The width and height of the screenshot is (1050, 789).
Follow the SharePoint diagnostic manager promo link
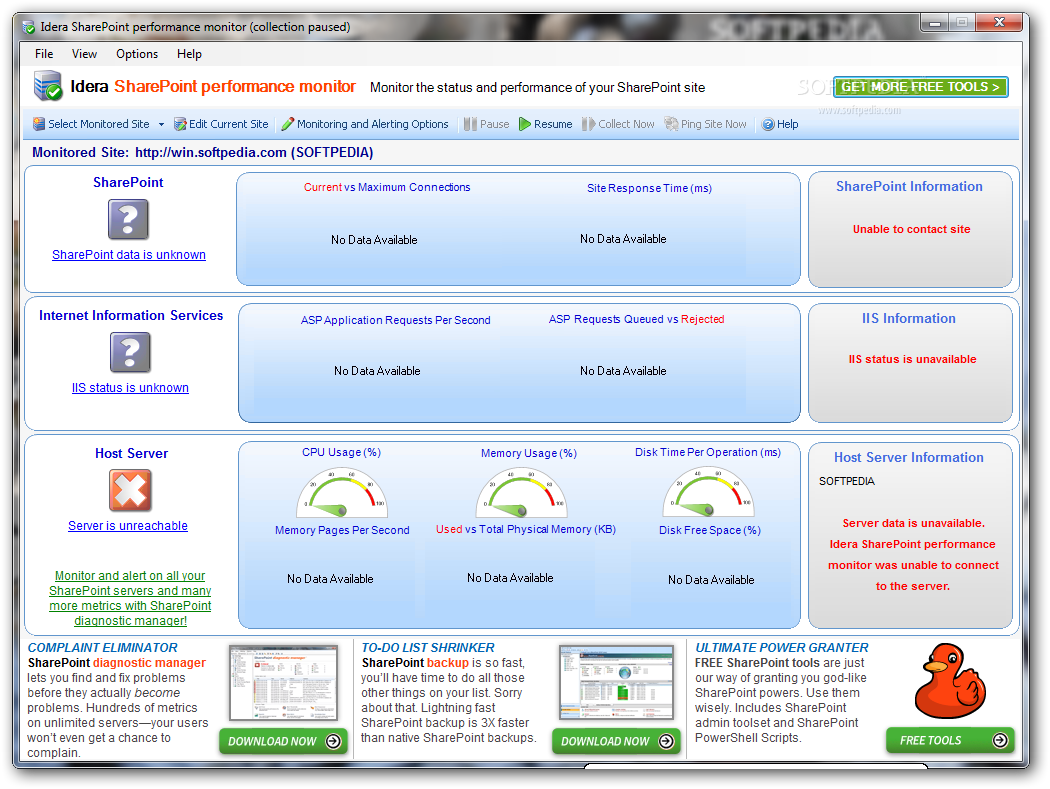pyautogui.click(x=130, y=598)
